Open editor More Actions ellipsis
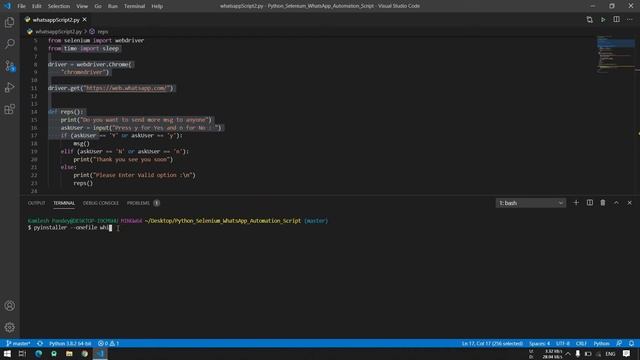 pyautogui.click(x=630, y=20)
